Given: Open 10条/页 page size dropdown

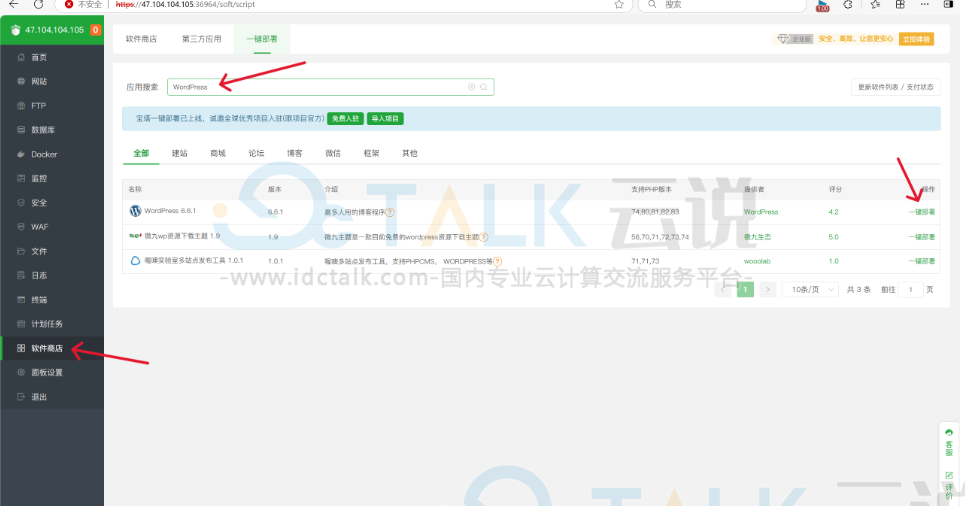Looking at the screenshot, I should point(811,289).
